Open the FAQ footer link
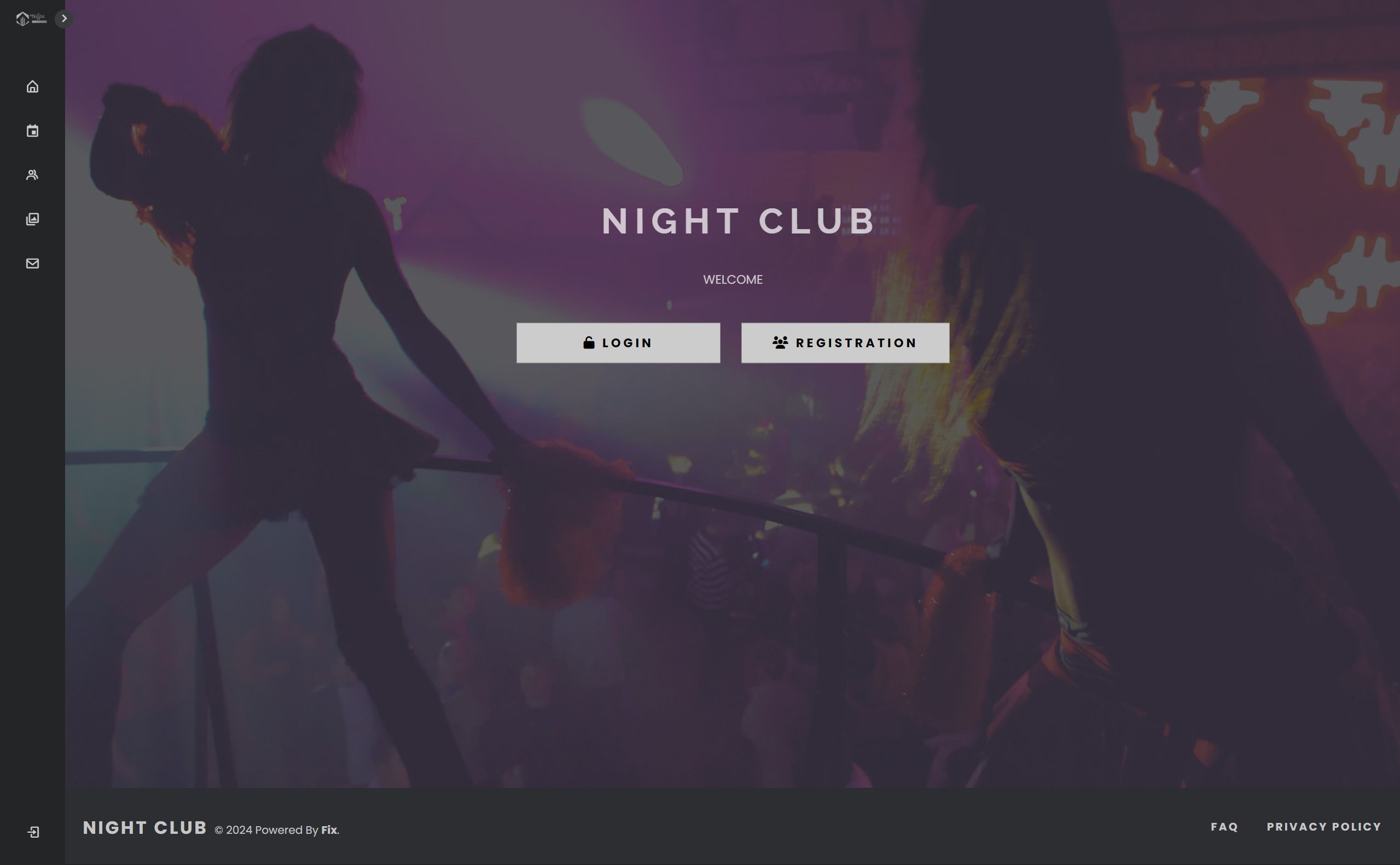This screenshot has height=865, width=1400. click(x=1224, y=827)
